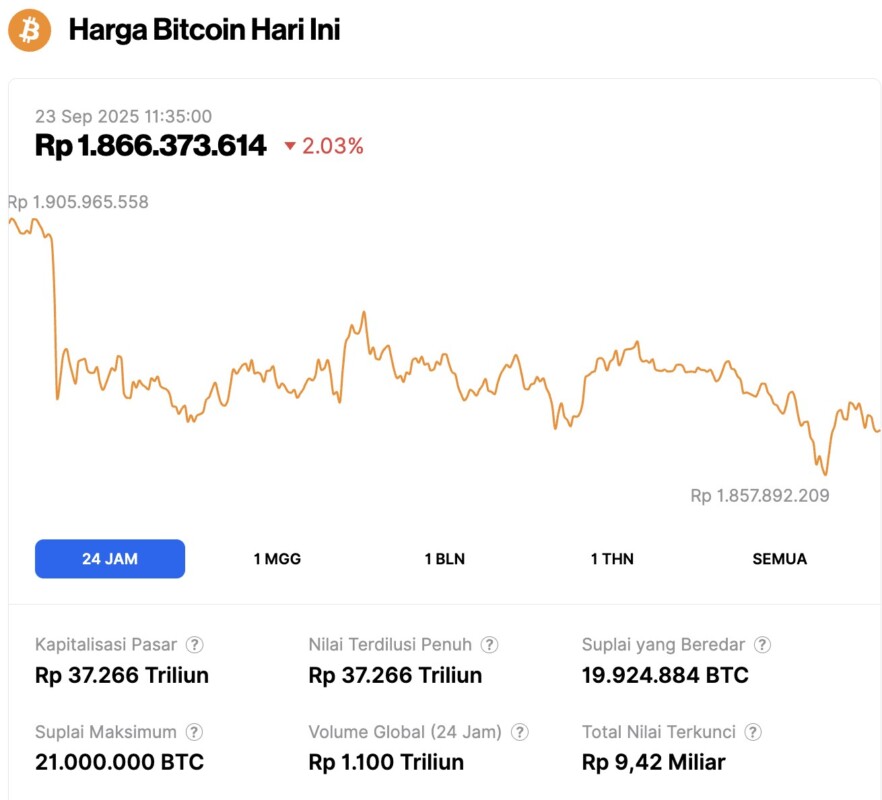Click the red down-triangle price change indicator
The image size is (882, 800).
pos(290,147)
